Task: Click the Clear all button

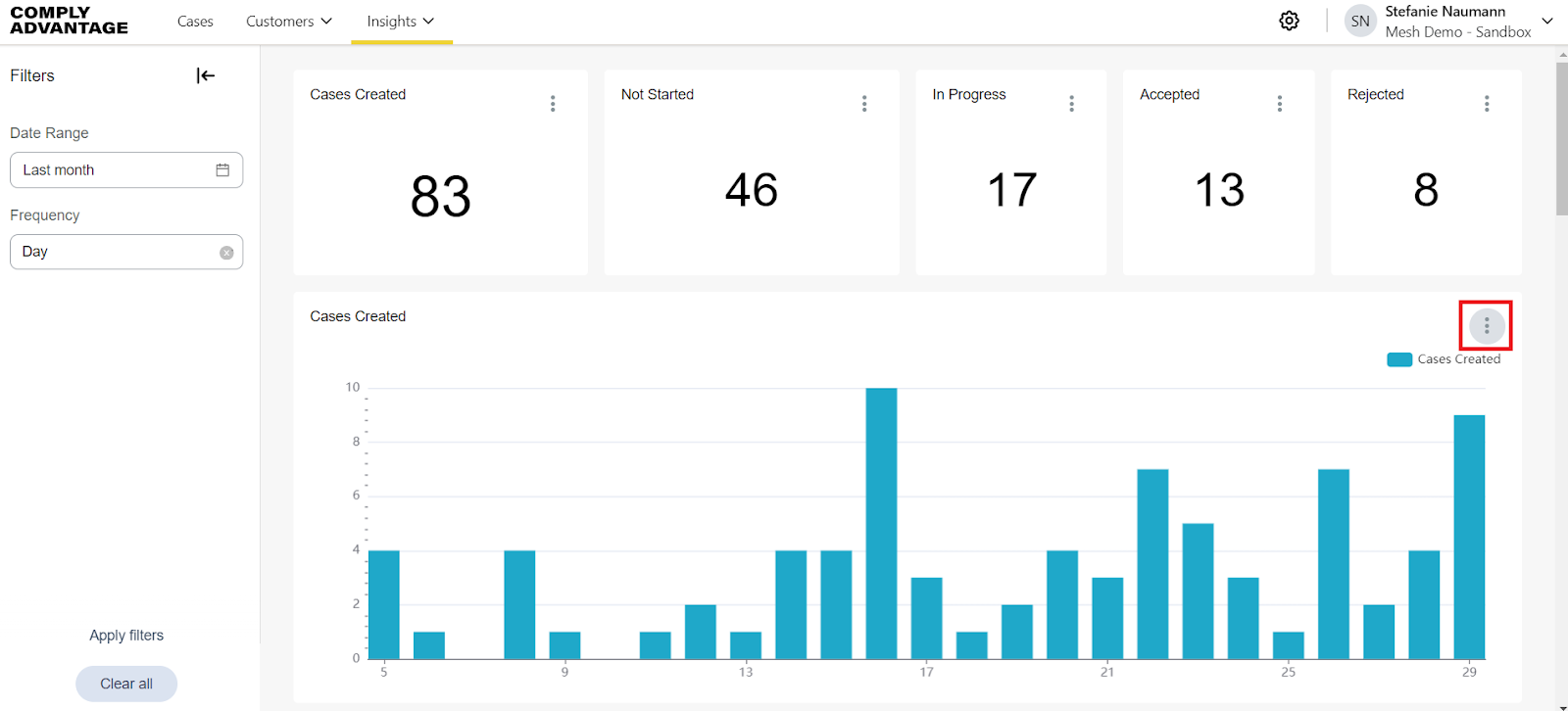Action: click(126, 684)
